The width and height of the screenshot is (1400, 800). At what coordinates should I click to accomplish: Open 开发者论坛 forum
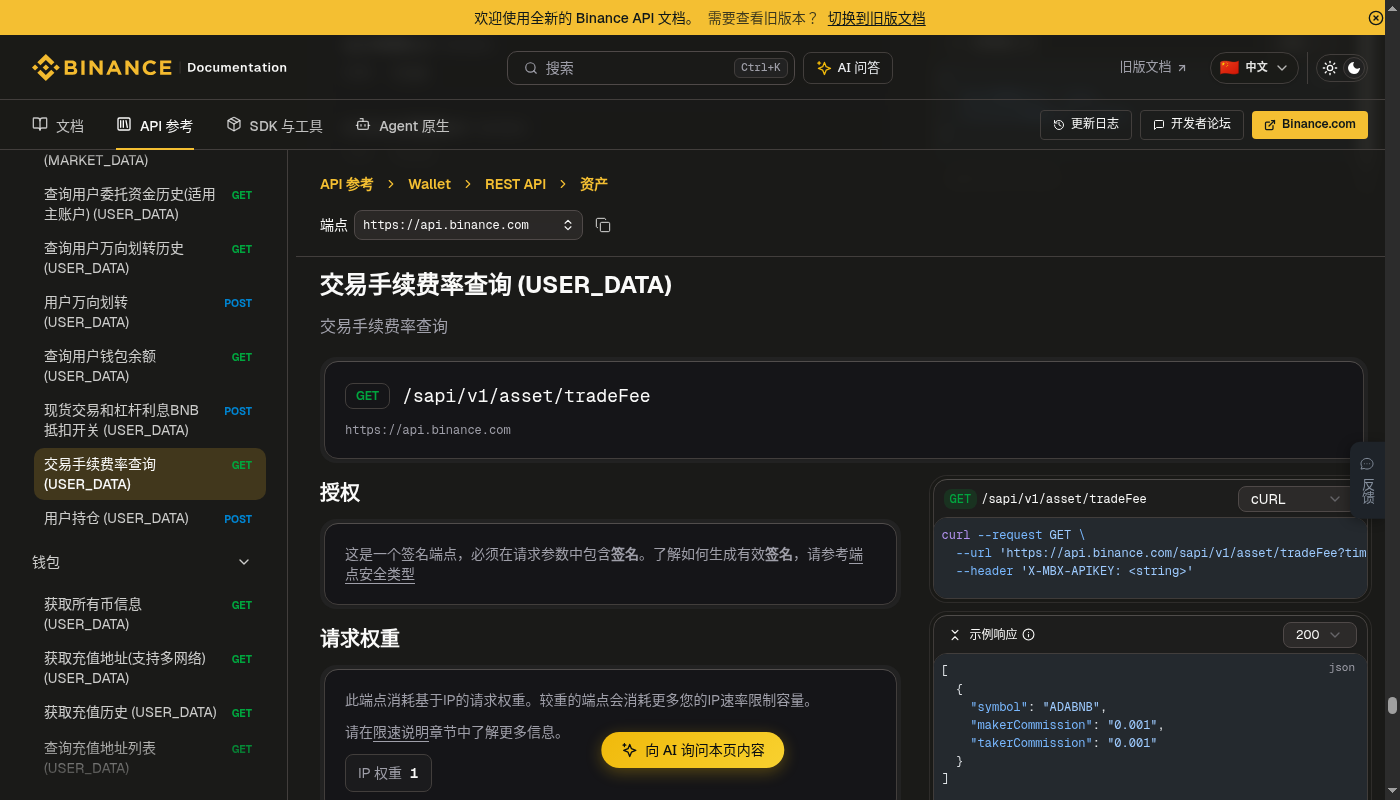pyautogui.click(x=1192, y=124)
